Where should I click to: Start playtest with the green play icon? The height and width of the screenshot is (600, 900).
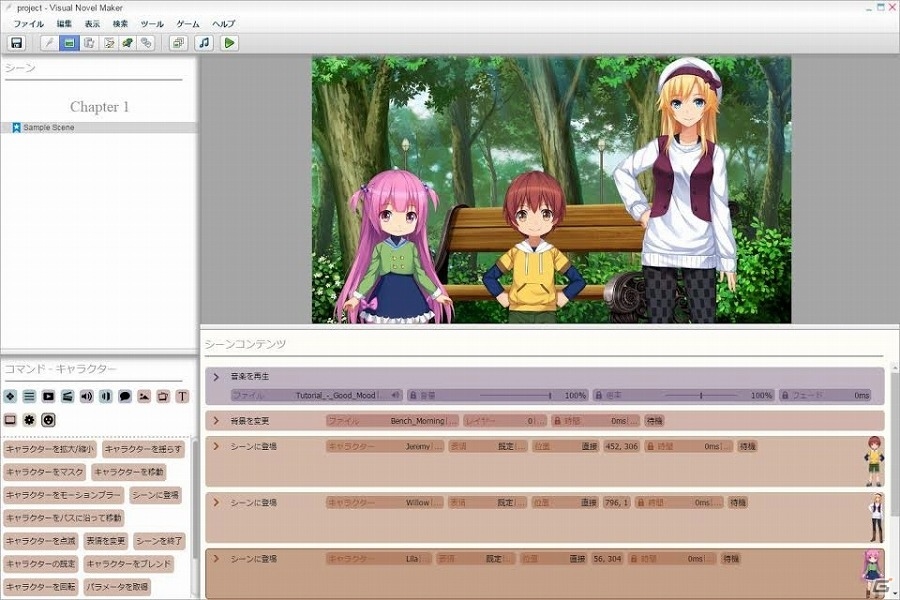pos(229,43)
